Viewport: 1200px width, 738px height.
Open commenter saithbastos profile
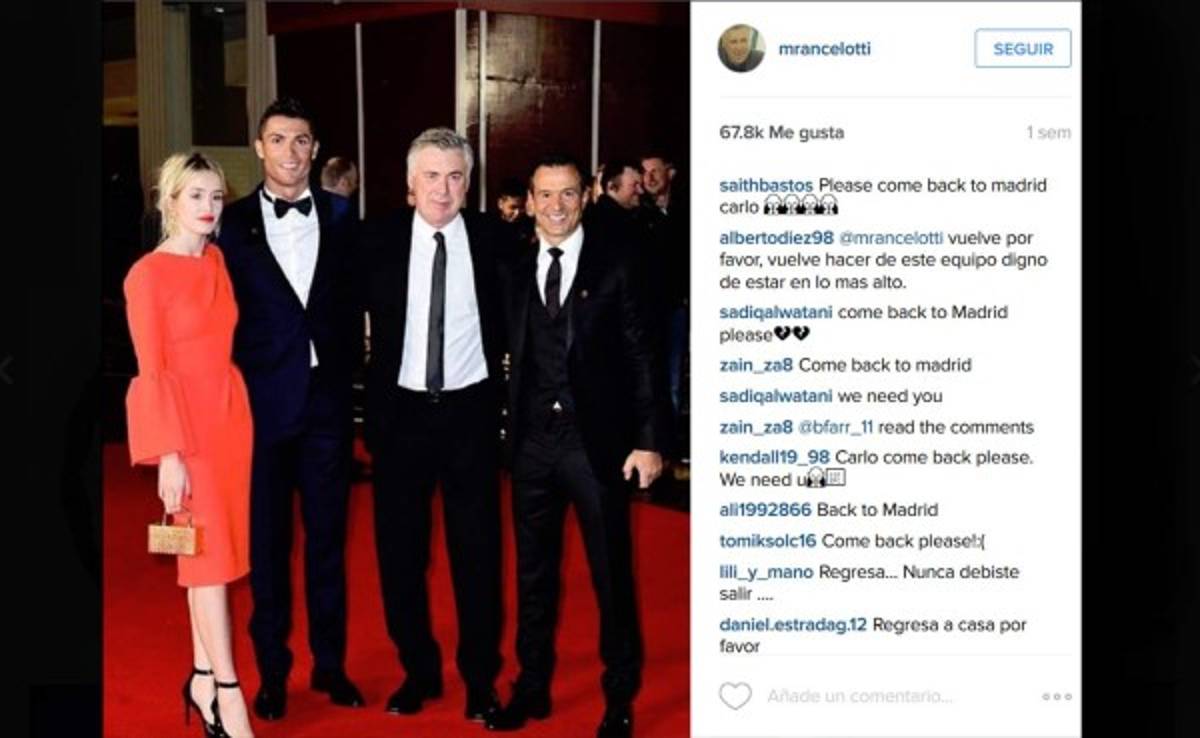[766, 185]
